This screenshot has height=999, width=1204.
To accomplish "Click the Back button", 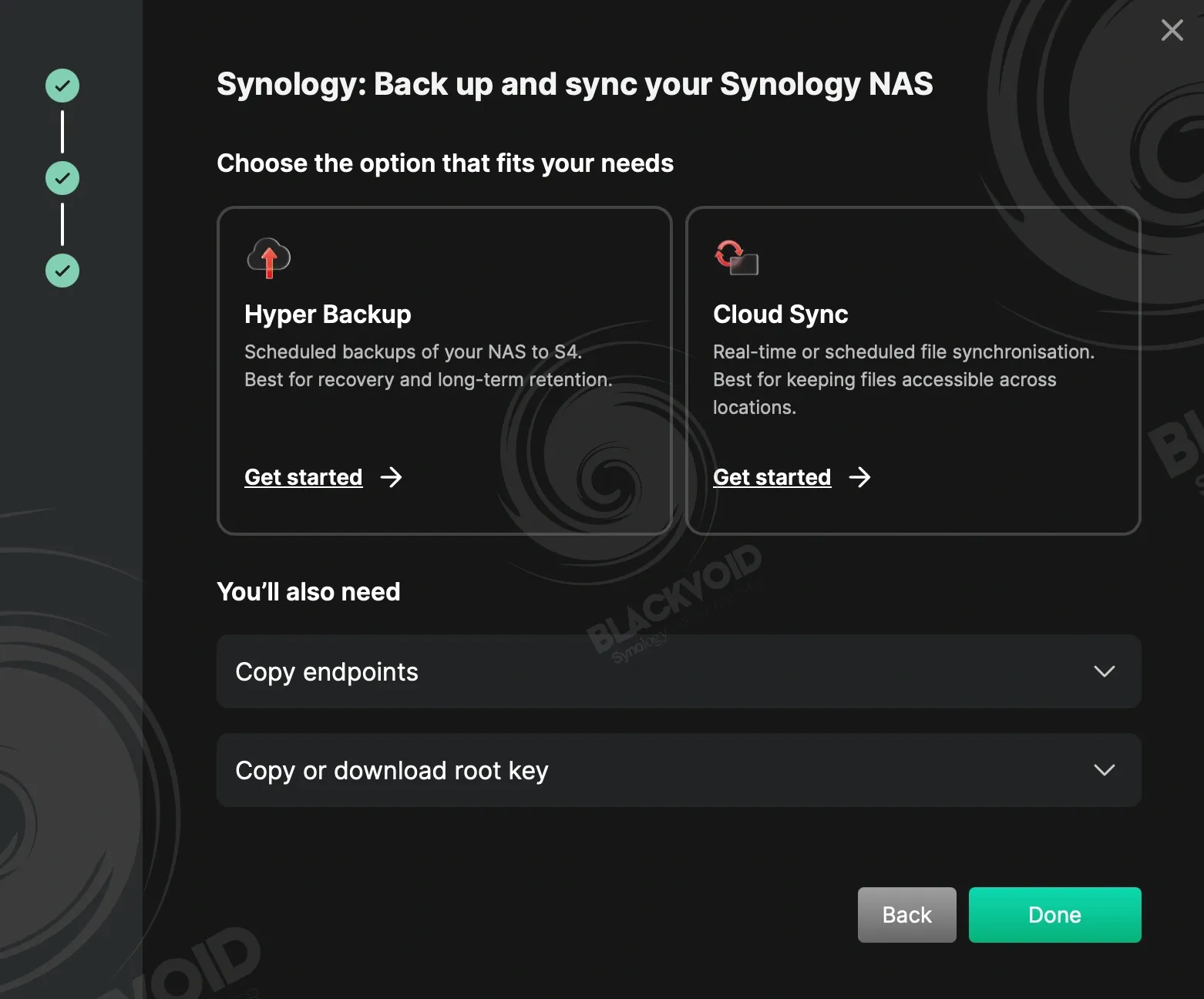I will click(x=907, y=915).
